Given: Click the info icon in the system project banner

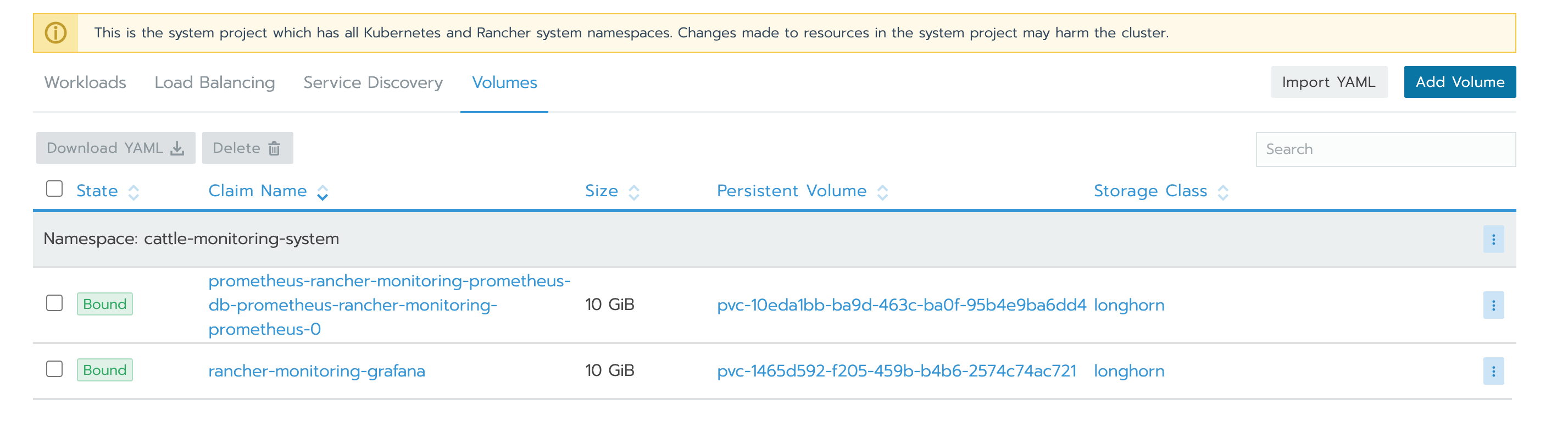Looking at the screenshot, I should pos(55,32).
